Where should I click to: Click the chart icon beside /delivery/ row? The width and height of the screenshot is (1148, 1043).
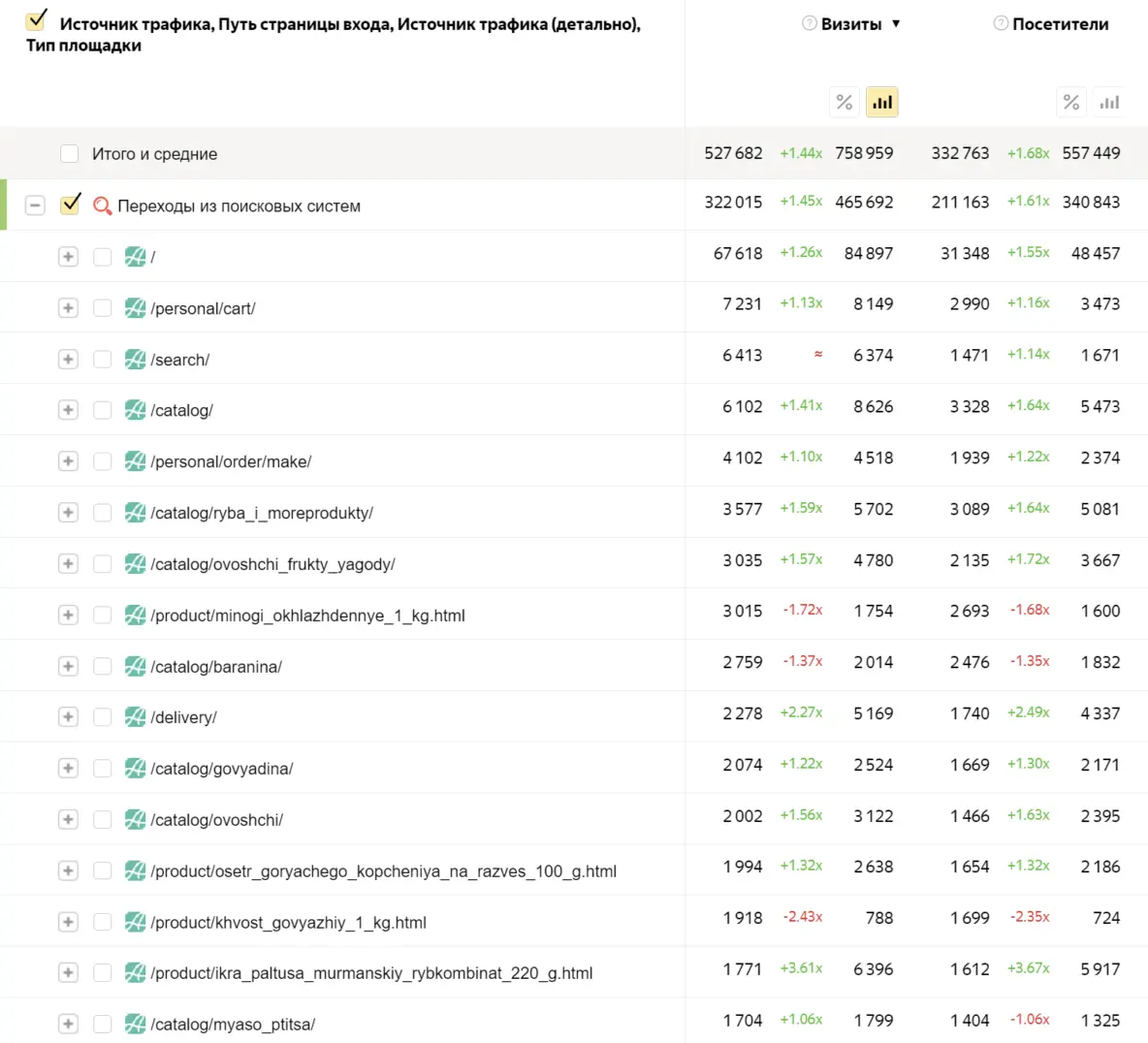tap(135, 717)
